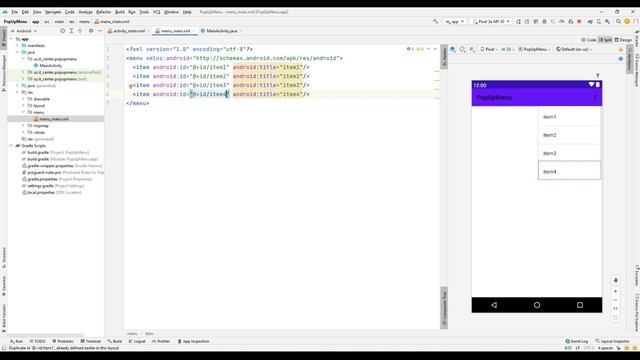The width and height of the screenshot is (640, 360).
Task: Open the app run configuration dropdown
Action: coord(455,21)
